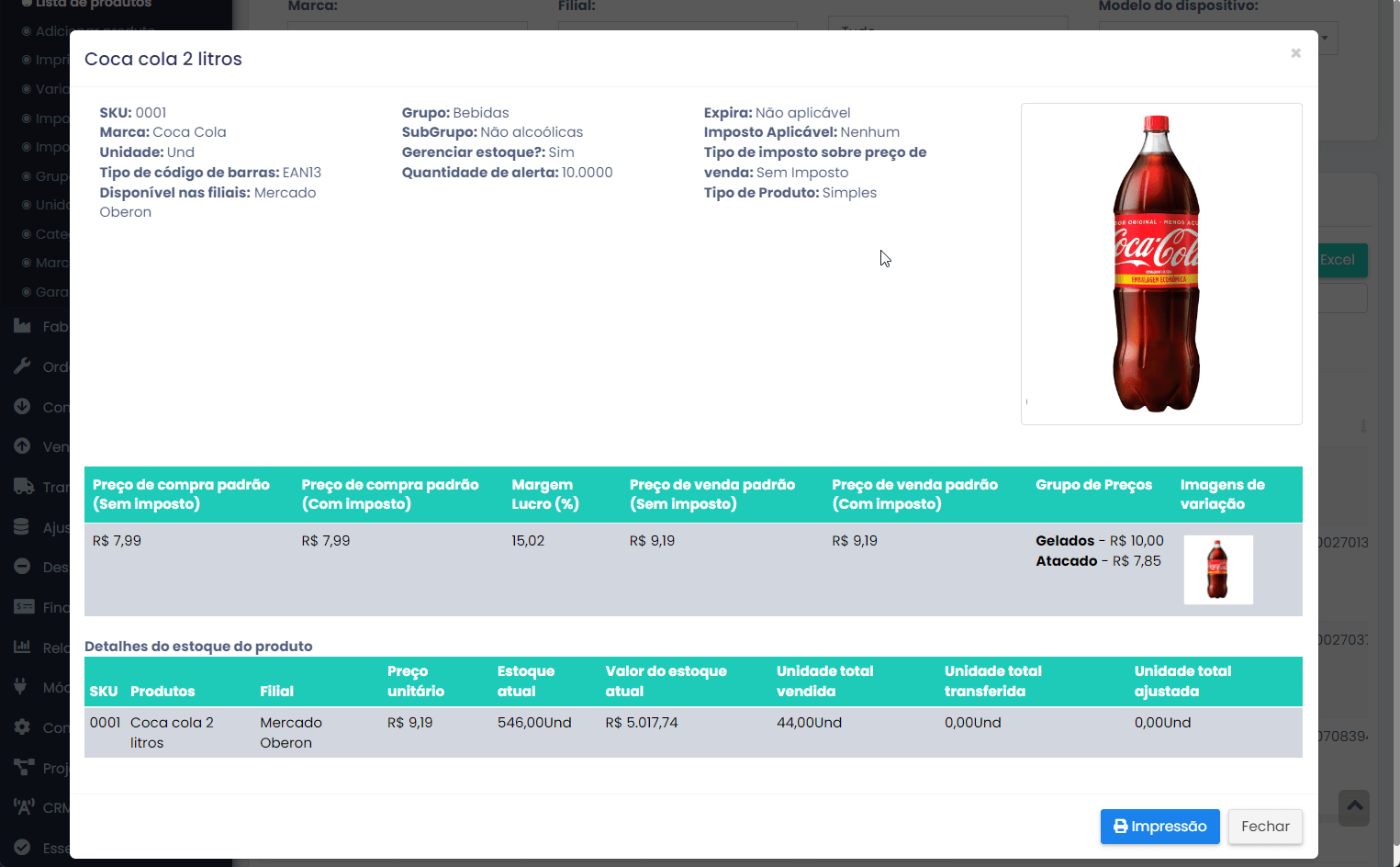Image resolution: width=1400 pixels, height=867 pixels.
Task: Click the Marca: Coca Cola text
Action: tap(162, 132)
